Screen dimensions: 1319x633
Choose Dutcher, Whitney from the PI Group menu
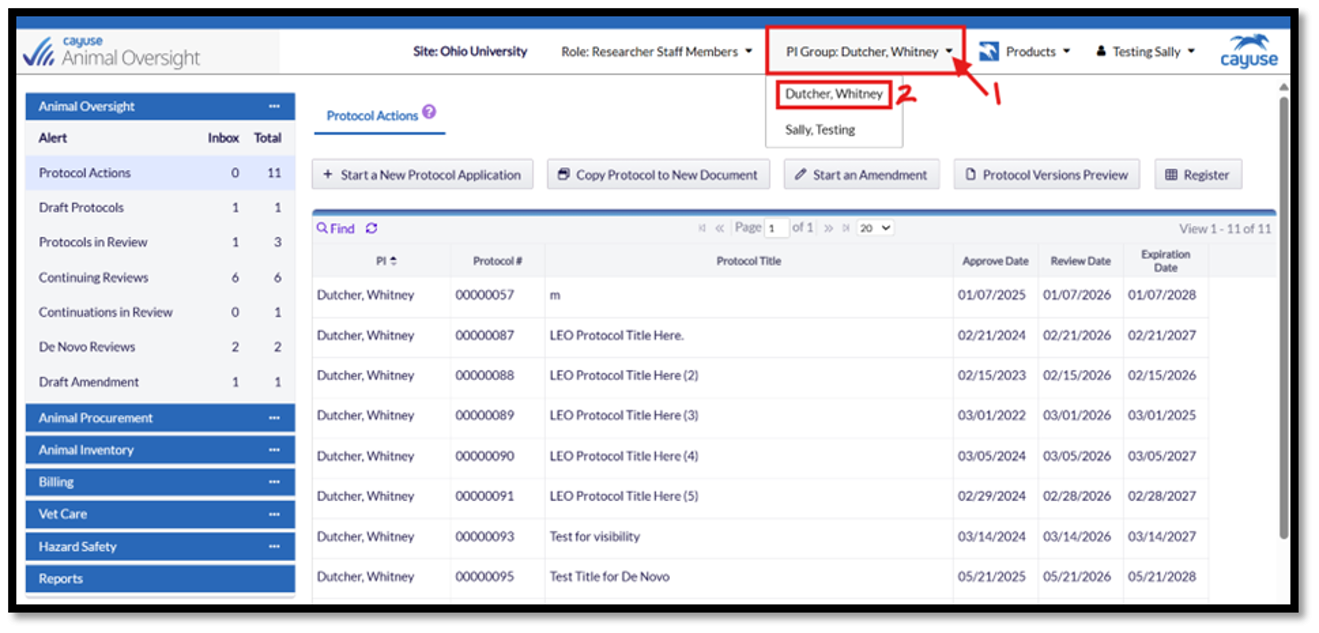click(x=834, y=94)
